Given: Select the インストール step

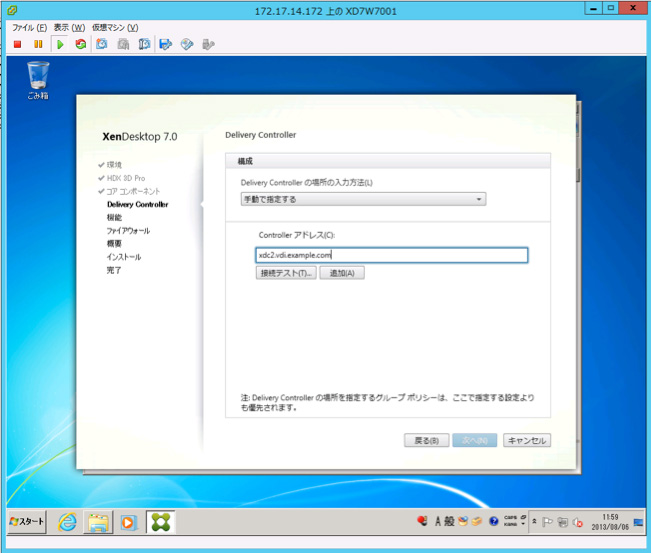Looking at the screenshot, I should coord(124,257).
